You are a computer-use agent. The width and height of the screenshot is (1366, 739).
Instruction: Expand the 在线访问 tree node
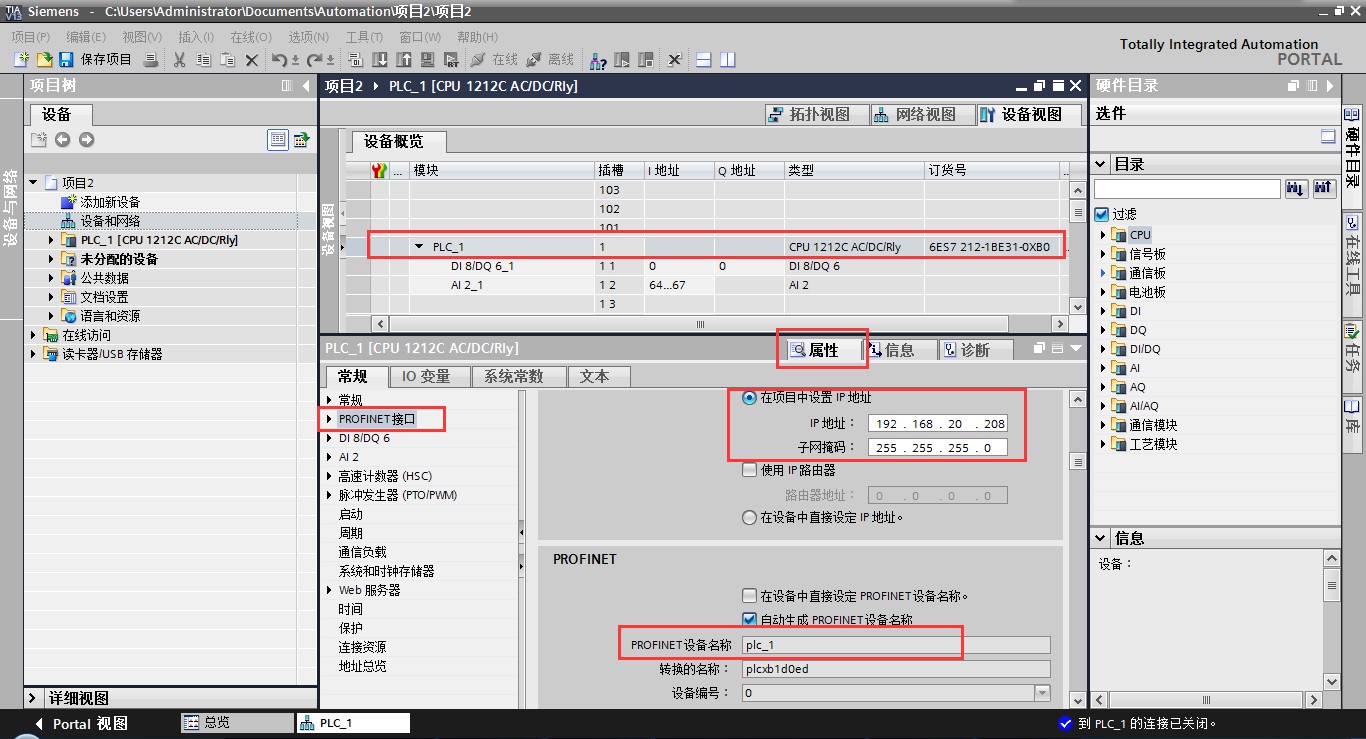pos(33,335)
